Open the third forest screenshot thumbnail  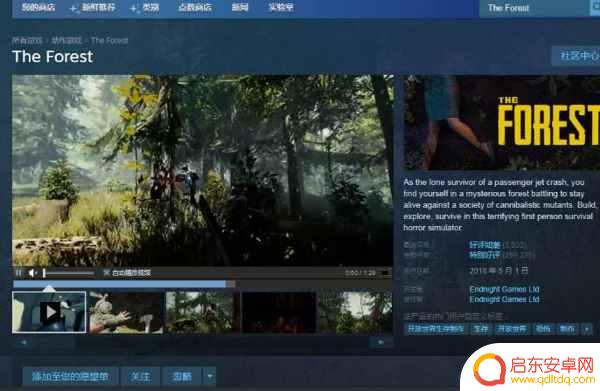tap(202, 313)
